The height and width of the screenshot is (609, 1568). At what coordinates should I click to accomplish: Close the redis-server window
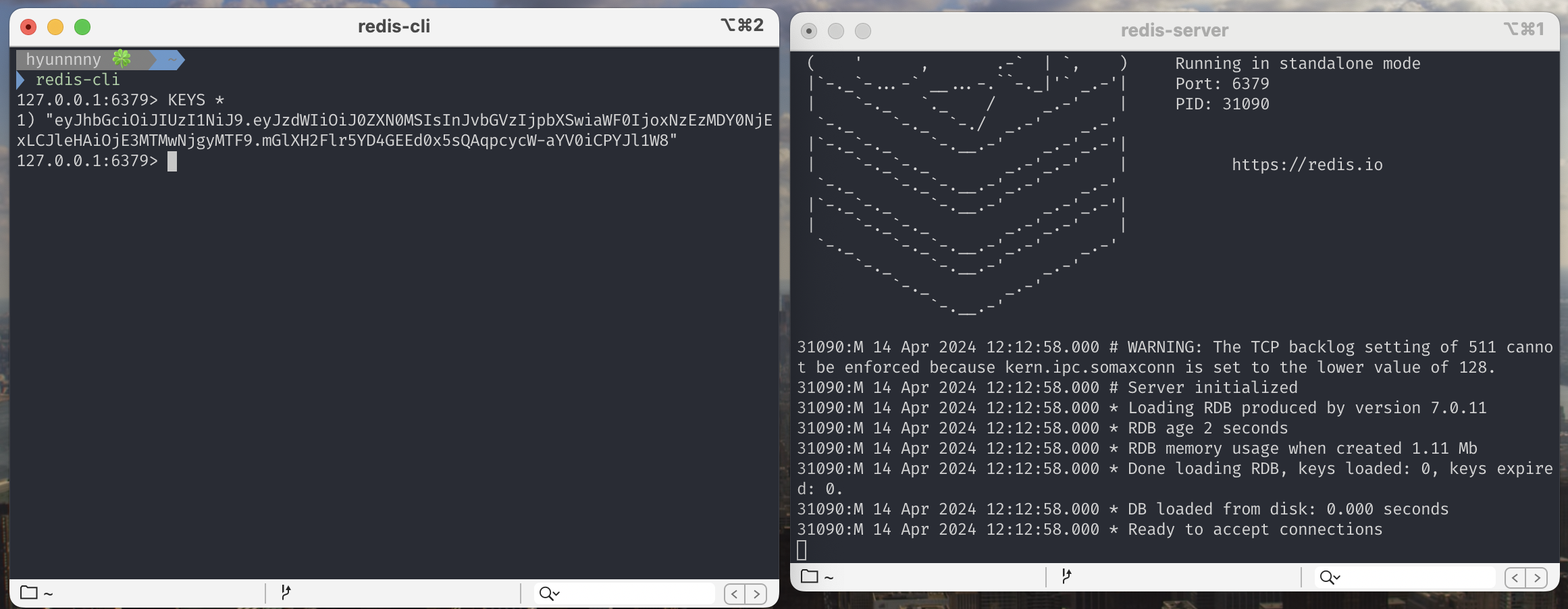click(x=809, y=31)
